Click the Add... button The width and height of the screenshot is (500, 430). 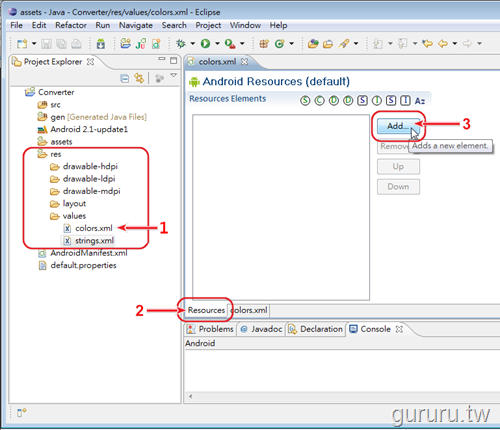[x=398, y=126]
